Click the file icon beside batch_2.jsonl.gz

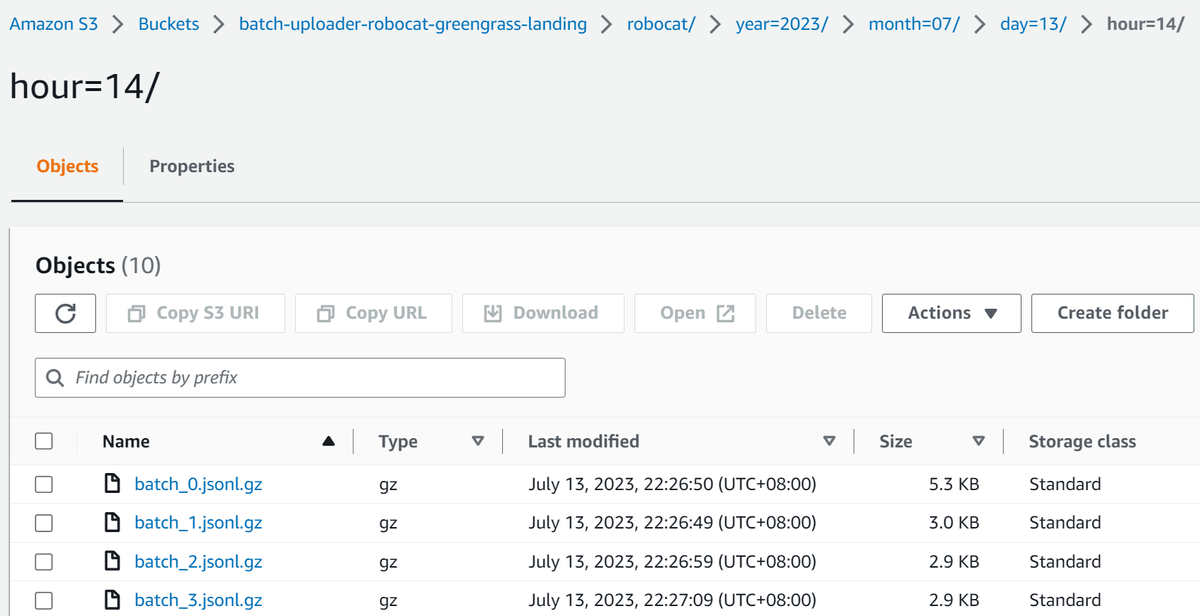point(113,562)
